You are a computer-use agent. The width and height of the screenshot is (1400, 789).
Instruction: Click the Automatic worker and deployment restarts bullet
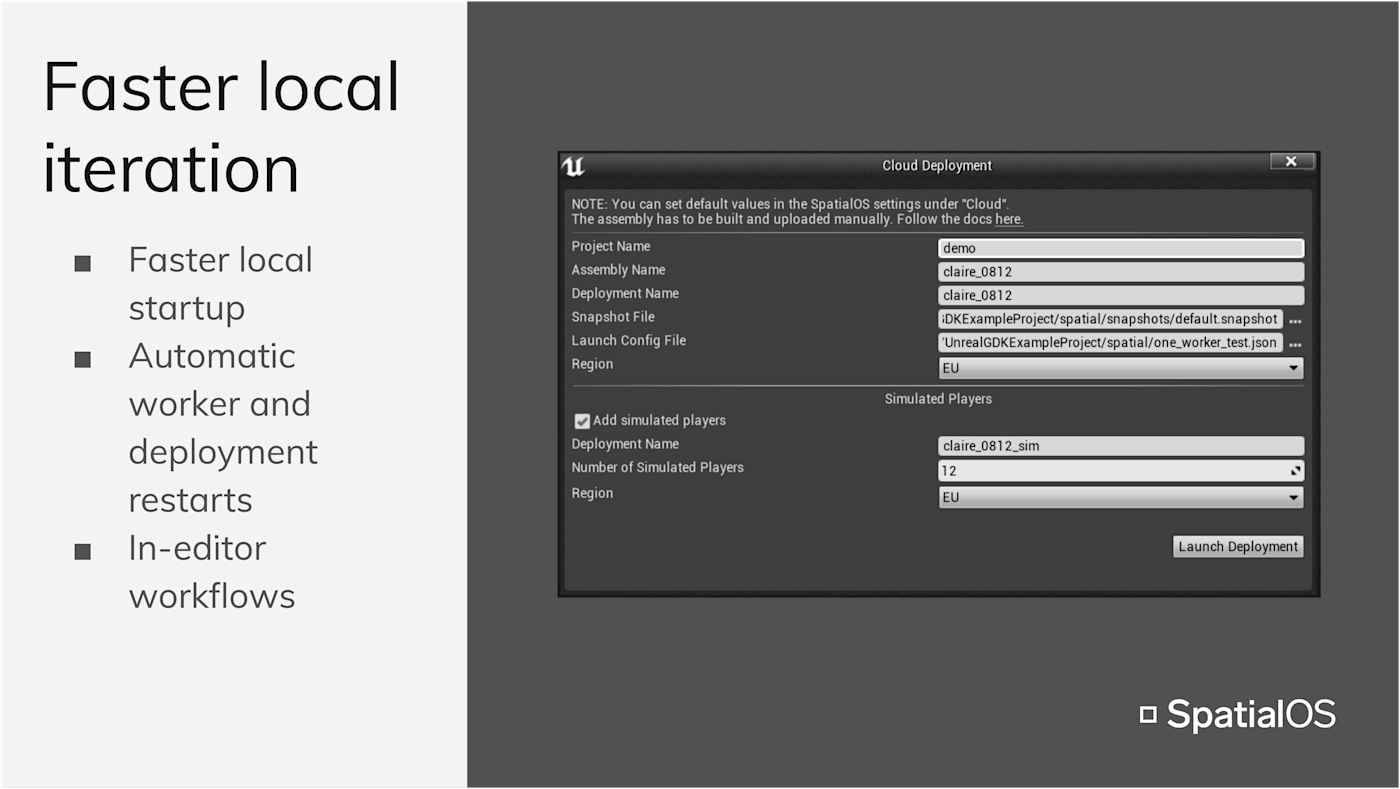click(223, 428)
